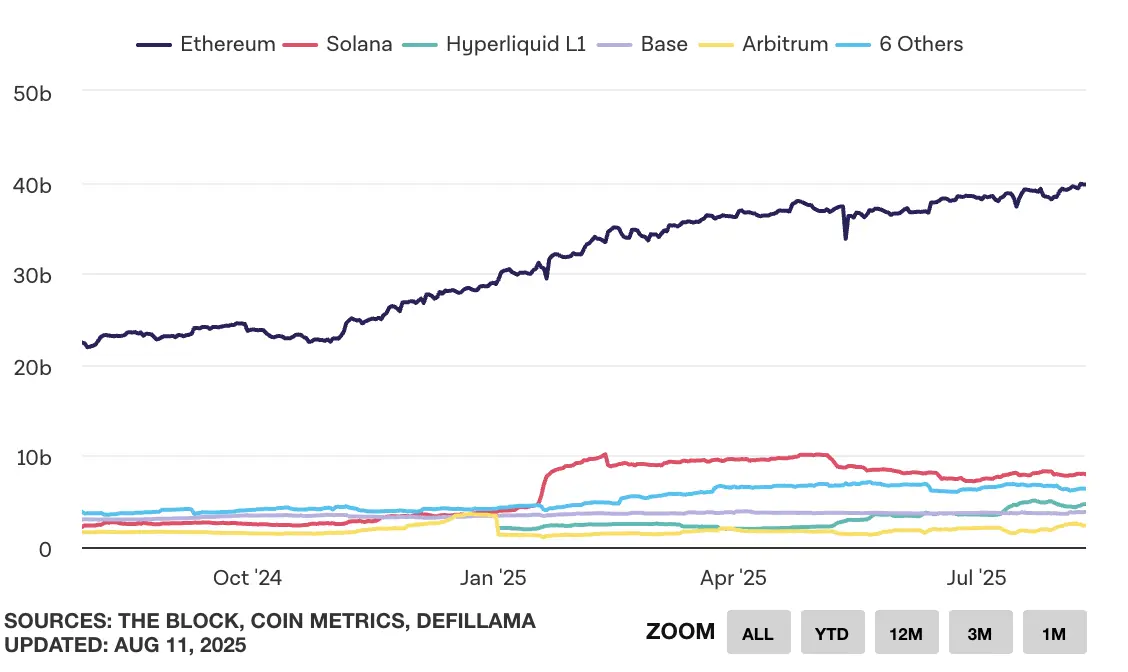Set zoom to 12M
Viewport: 1128px width, 672px height.
pos(906,633)
